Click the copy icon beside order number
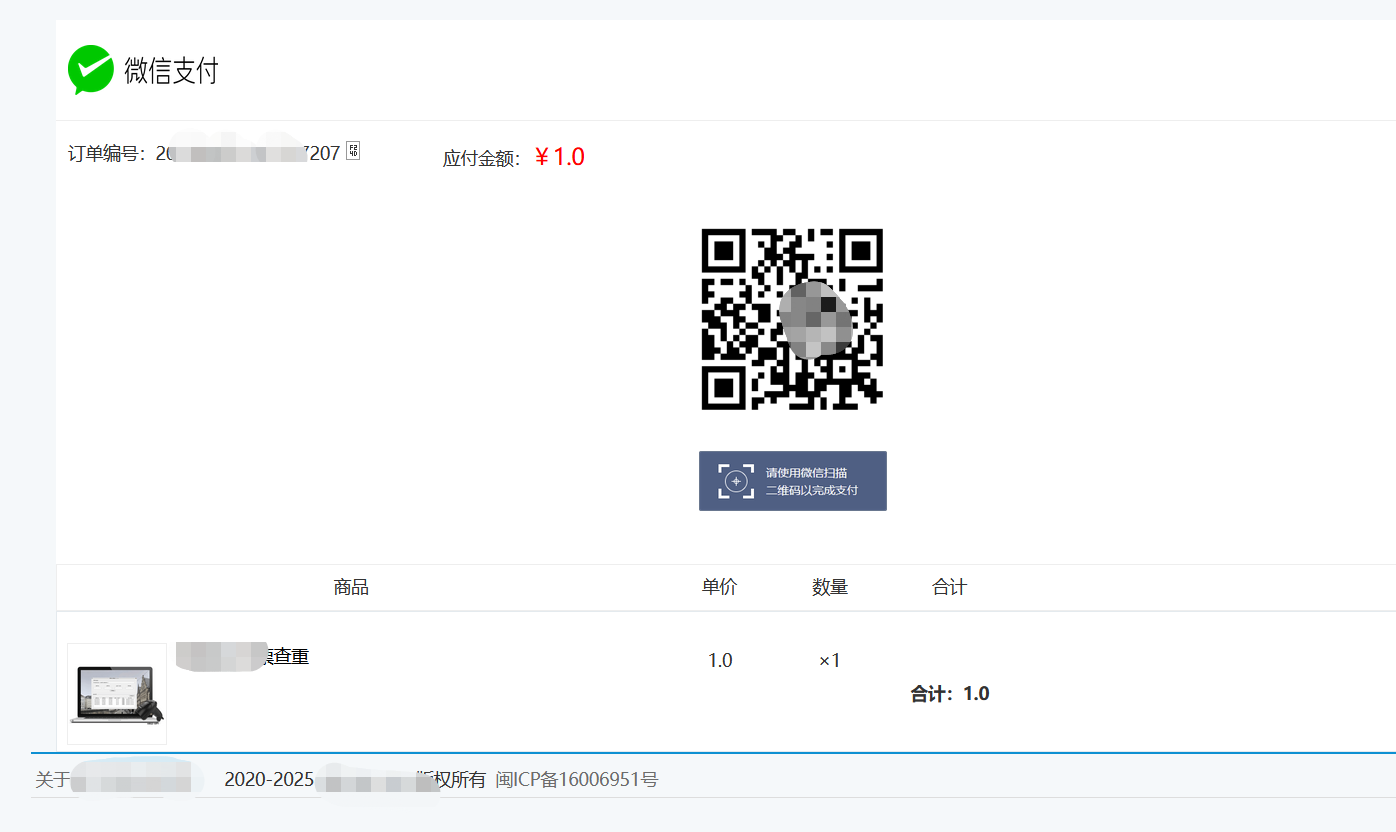This screenshot has width=1396, height=832. [352, 152]
